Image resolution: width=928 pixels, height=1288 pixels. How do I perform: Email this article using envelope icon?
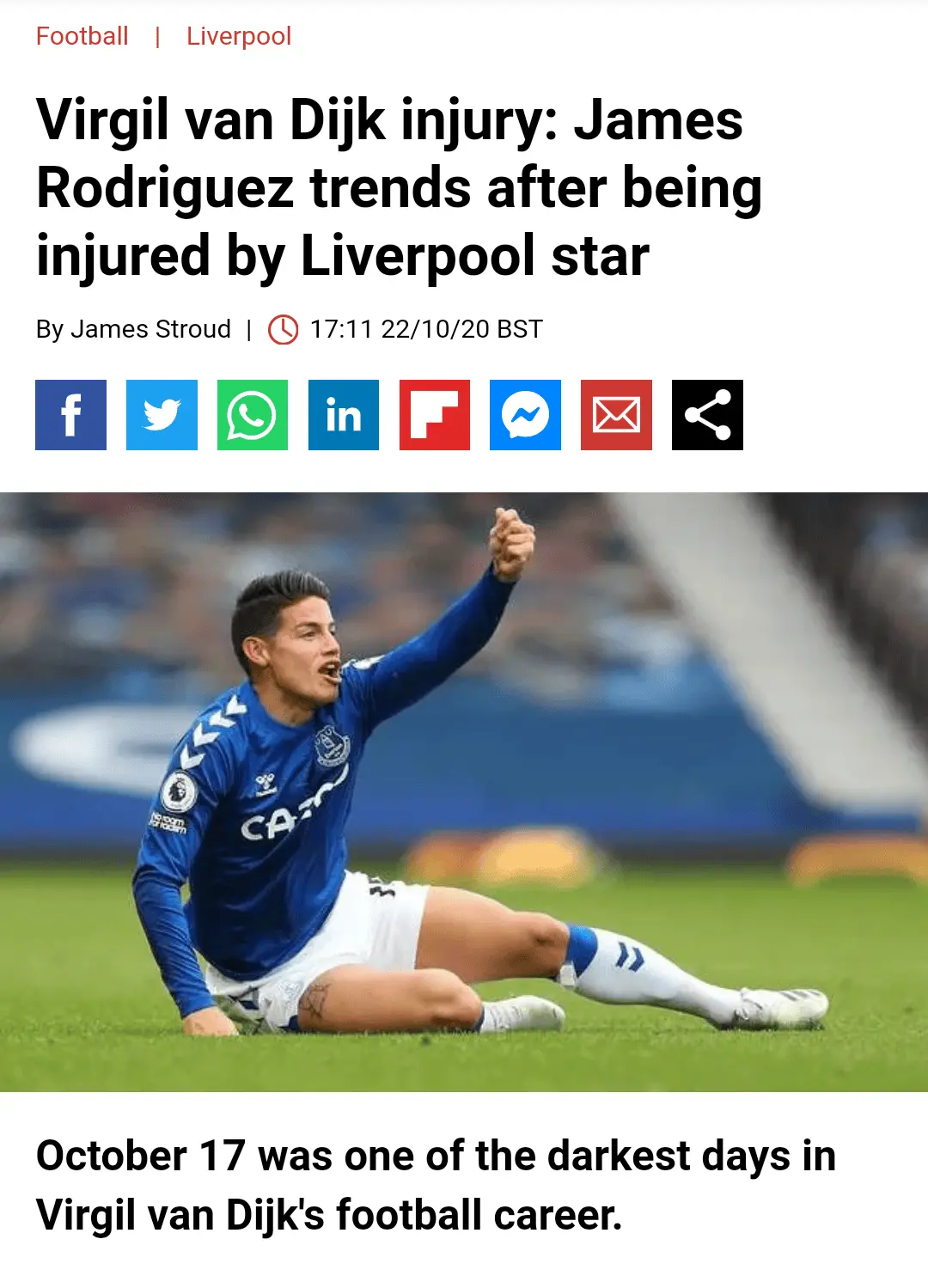pos(616,415)
